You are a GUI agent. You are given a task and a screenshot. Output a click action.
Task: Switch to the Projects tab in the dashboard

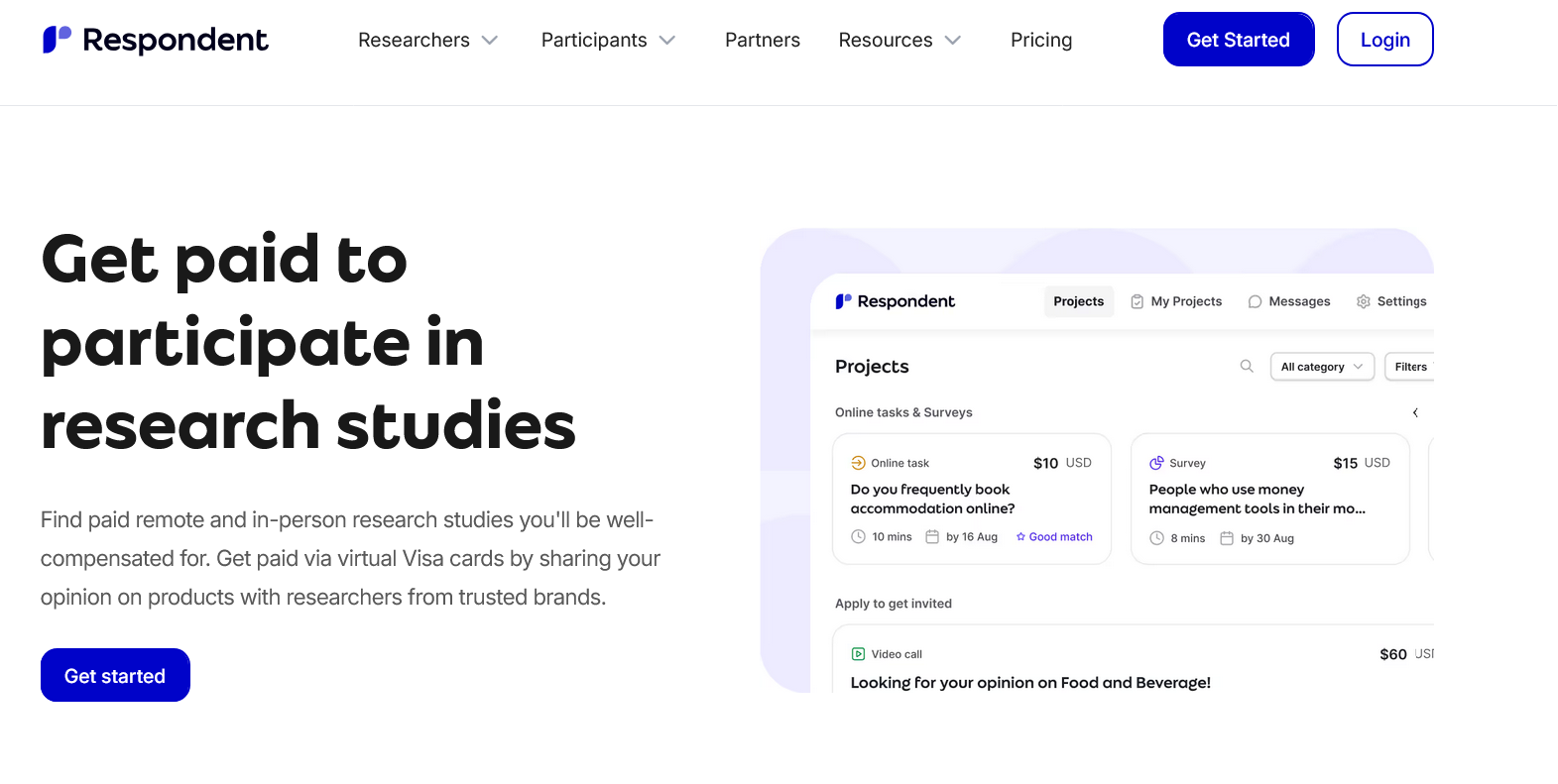1078,301
